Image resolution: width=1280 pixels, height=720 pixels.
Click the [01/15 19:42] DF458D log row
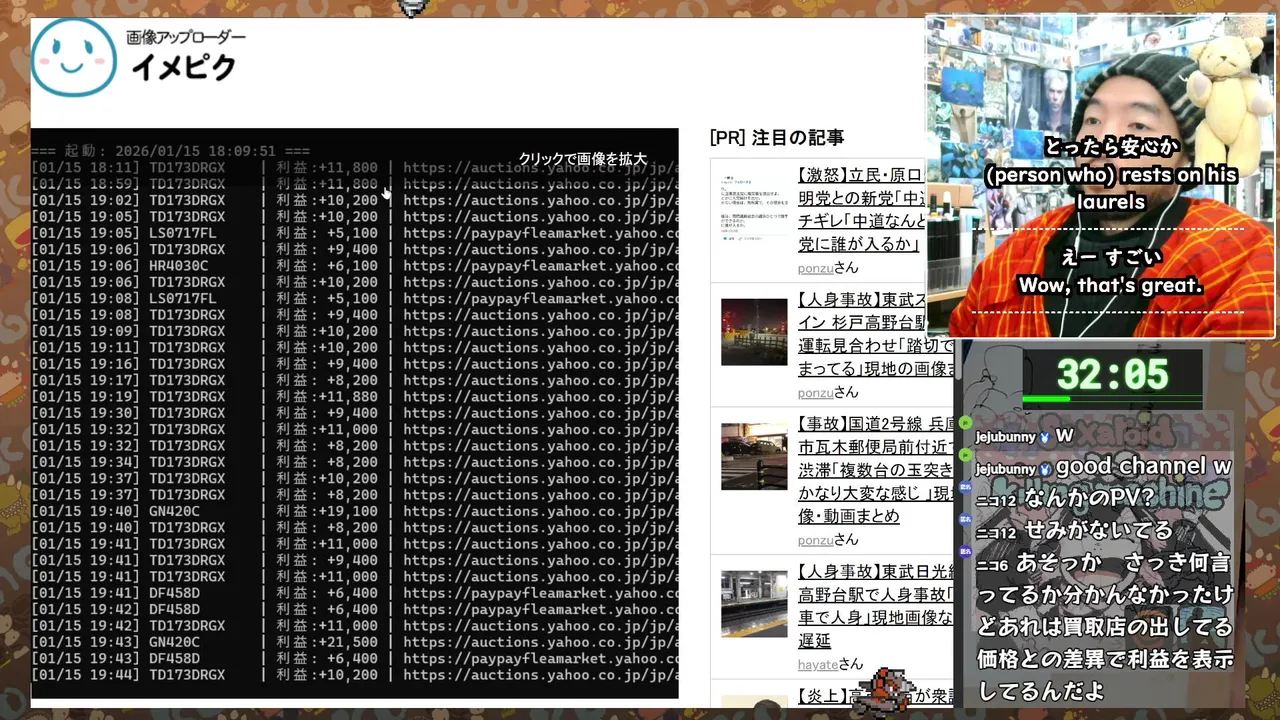354,610
